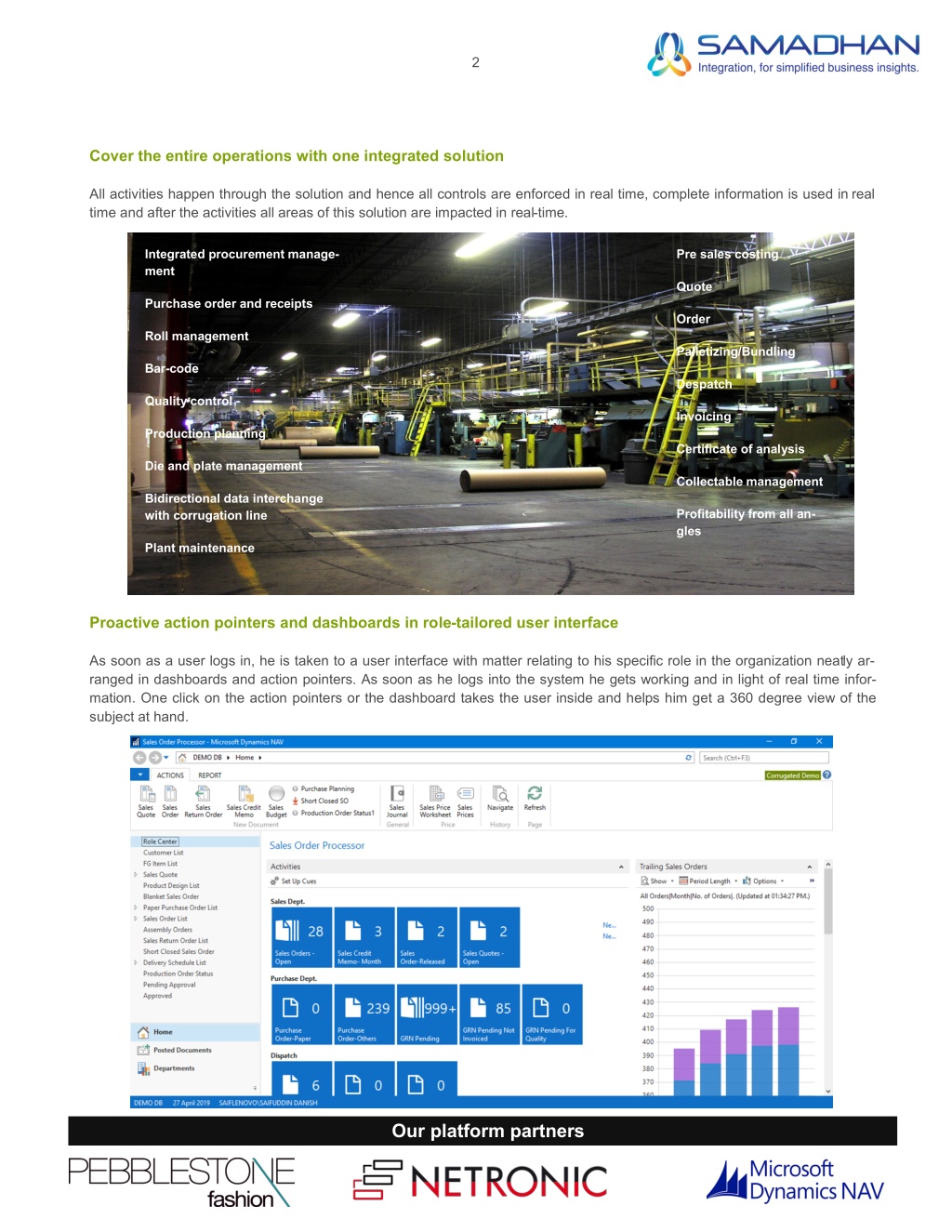Switch to the REPORT ribbon tab
The image size is (952, 1232).
tap(210, 775)
